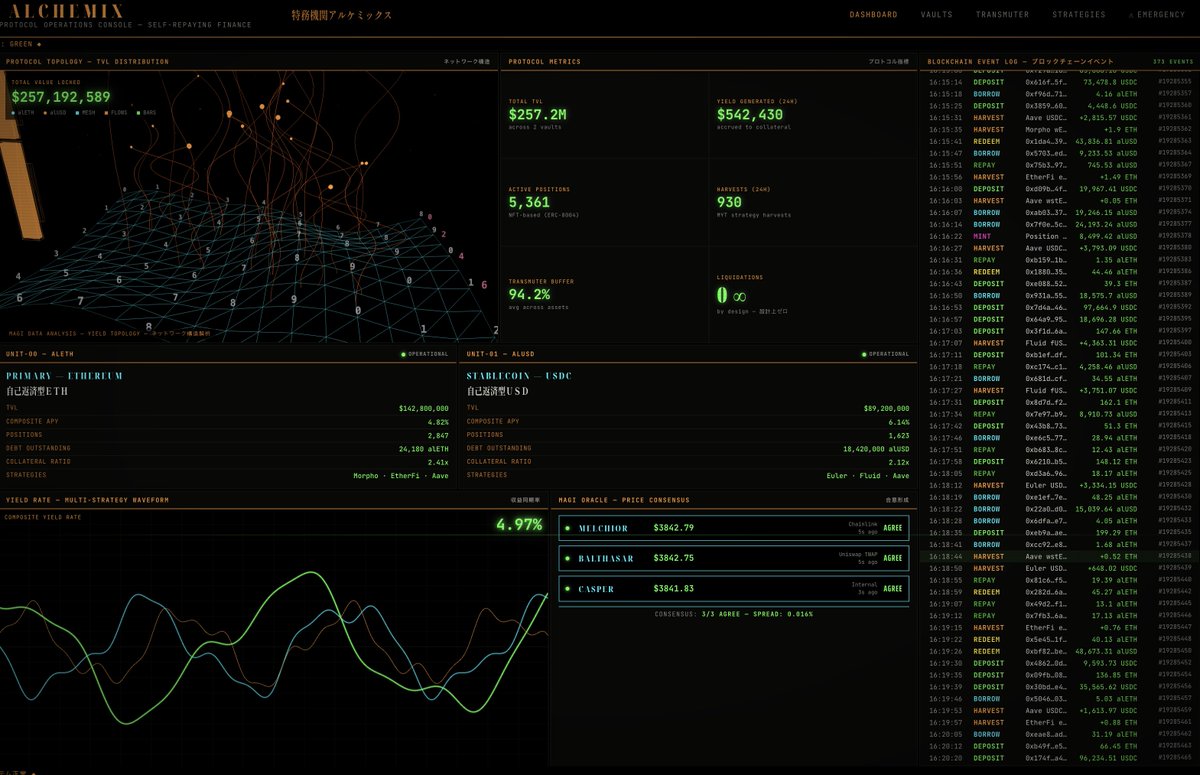
Task: Click the $257,192,589 total value locked
Action: [x=61, y=97]
